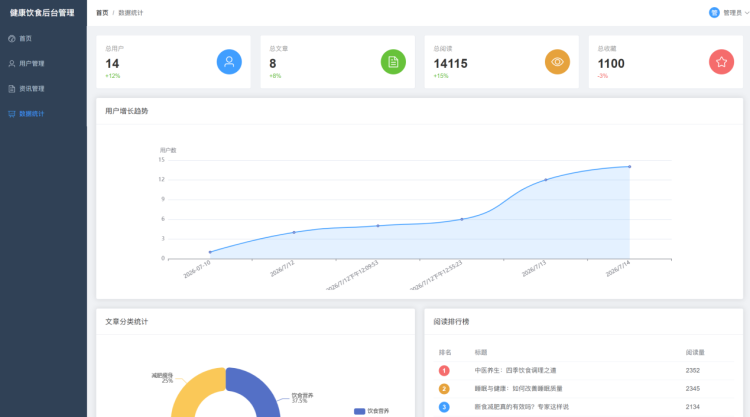Image resolution: width=750 pixels, height=417 pixels.
Task: Click the 标题 column header
Action: [x=481, y=352]
